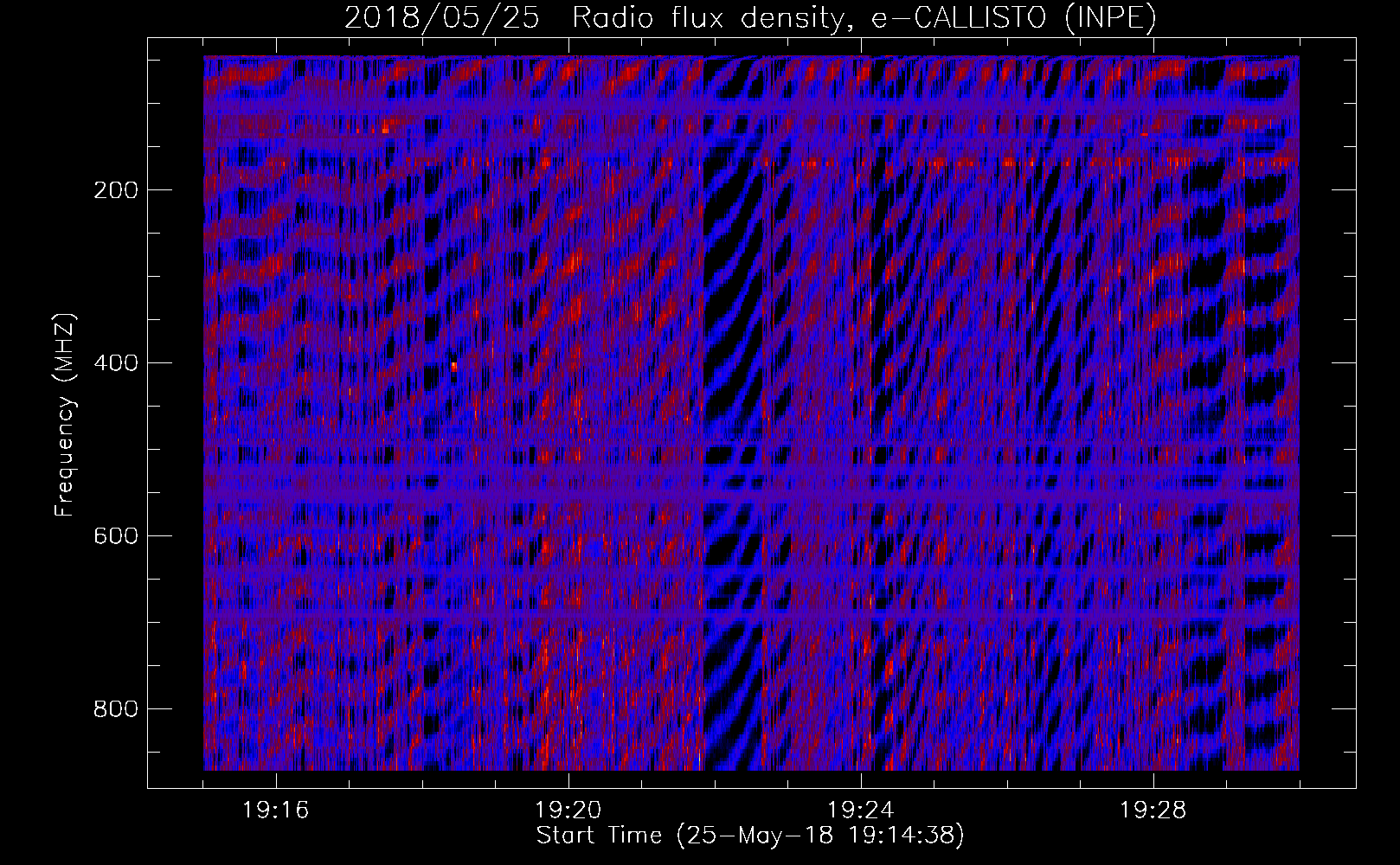Click the 19:16 time tick label
The height and width of the screenshot is (865, 1400).
pyautogui.click(x=276, y=811)
